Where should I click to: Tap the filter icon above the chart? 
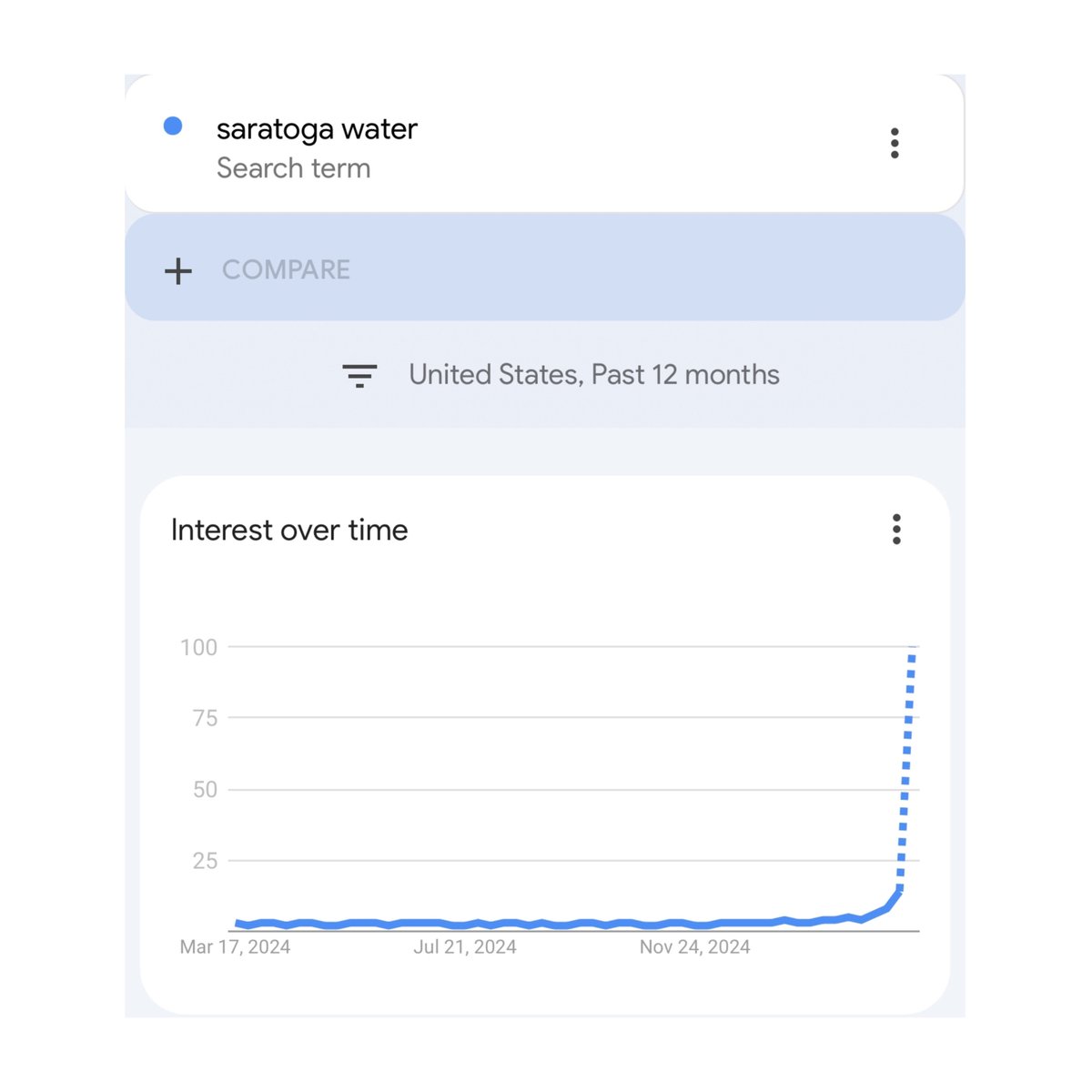point(359,375)
